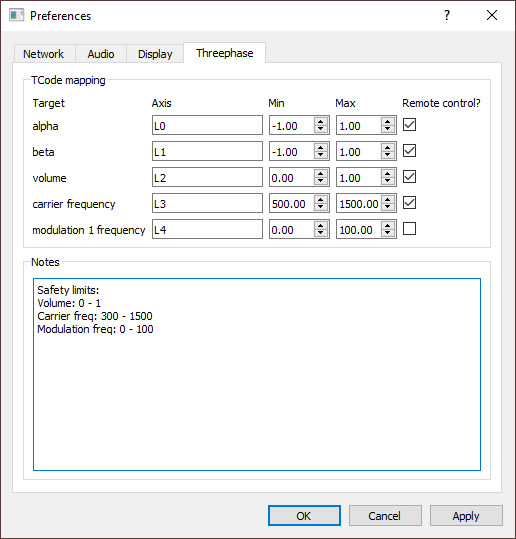Screen dimensions: 516x539
Task: Decrease modulation 1 frequency Max from 100.00
Action: (388, 233)
